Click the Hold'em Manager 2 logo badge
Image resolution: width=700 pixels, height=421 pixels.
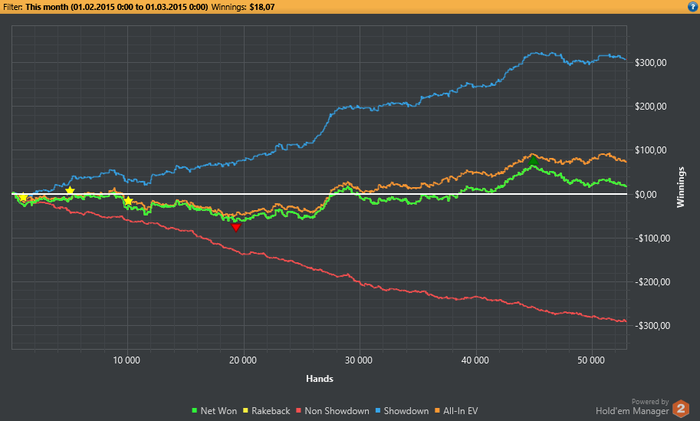pyautogui.click(x=681, y=409)
